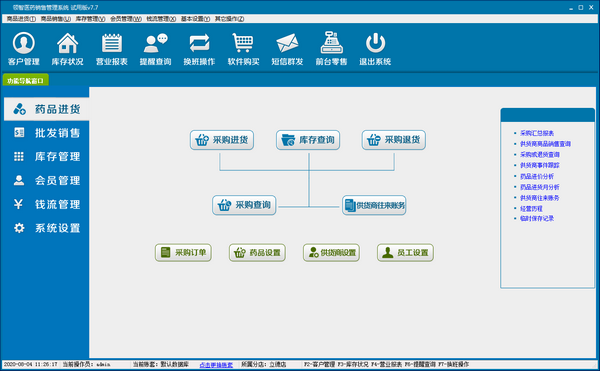Open the 库存状况 house icon
600x371 pixels.
(67, 49)
